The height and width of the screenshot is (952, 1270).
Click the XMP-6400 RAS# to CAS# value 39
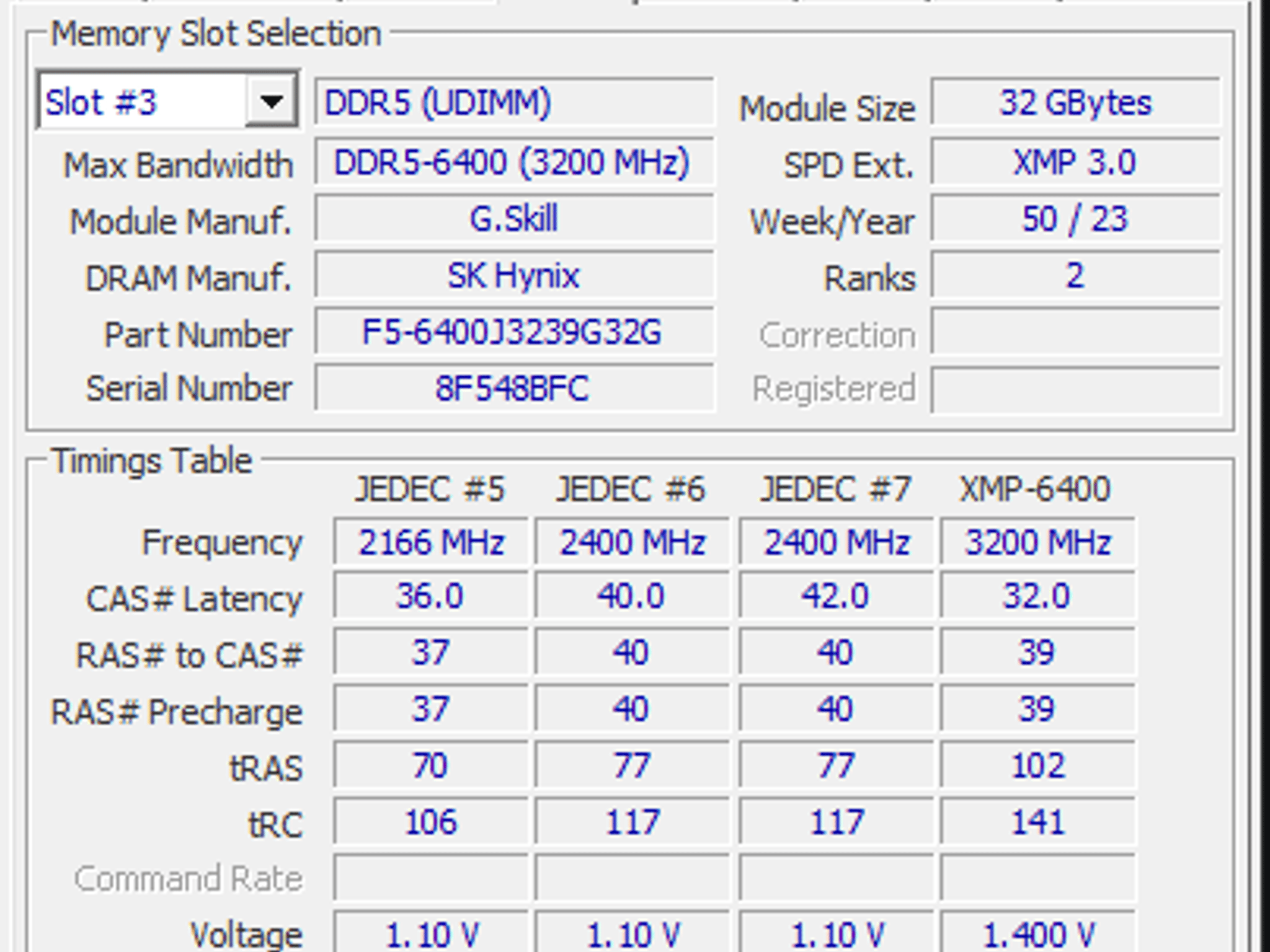(1037, 652)
